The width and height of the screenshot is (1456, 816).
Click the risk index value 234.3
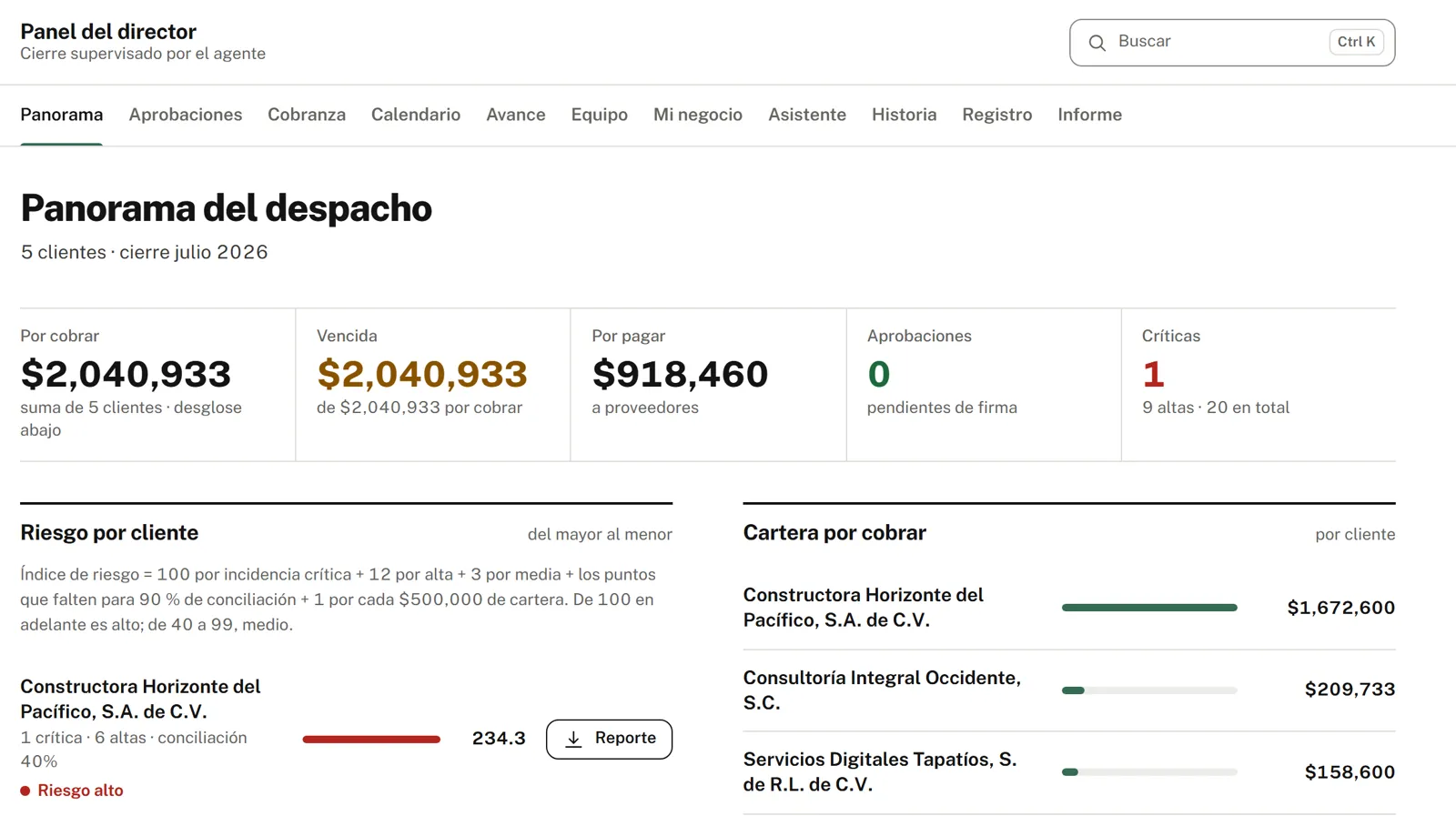pyautogui.click(x=499, y=739)
